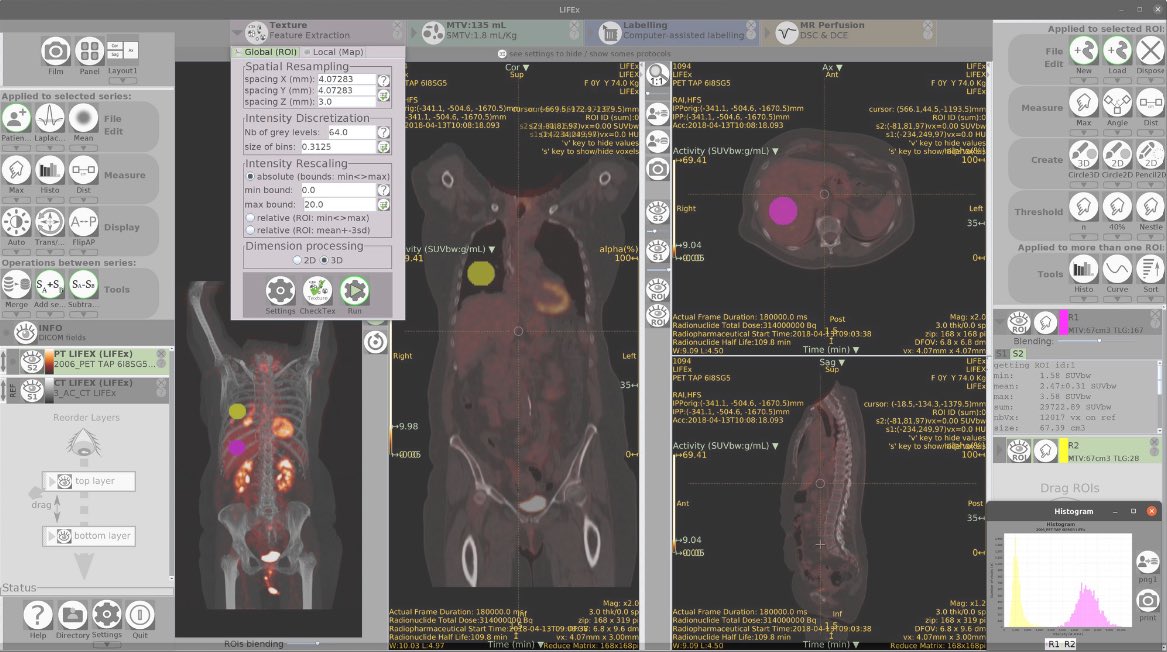
Task: Open dropdown under Circle3D tool
Action: coord(1084,185)
